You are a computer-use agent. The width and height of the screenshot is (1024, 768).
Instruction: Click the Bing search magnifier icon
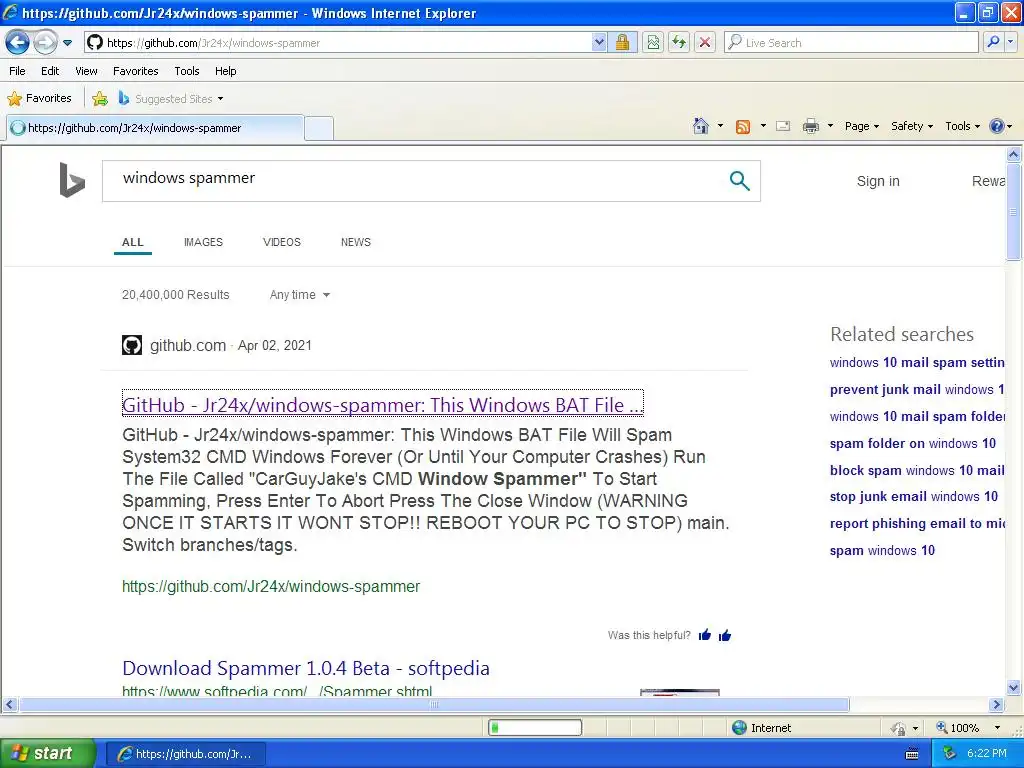tap(739, 181)
